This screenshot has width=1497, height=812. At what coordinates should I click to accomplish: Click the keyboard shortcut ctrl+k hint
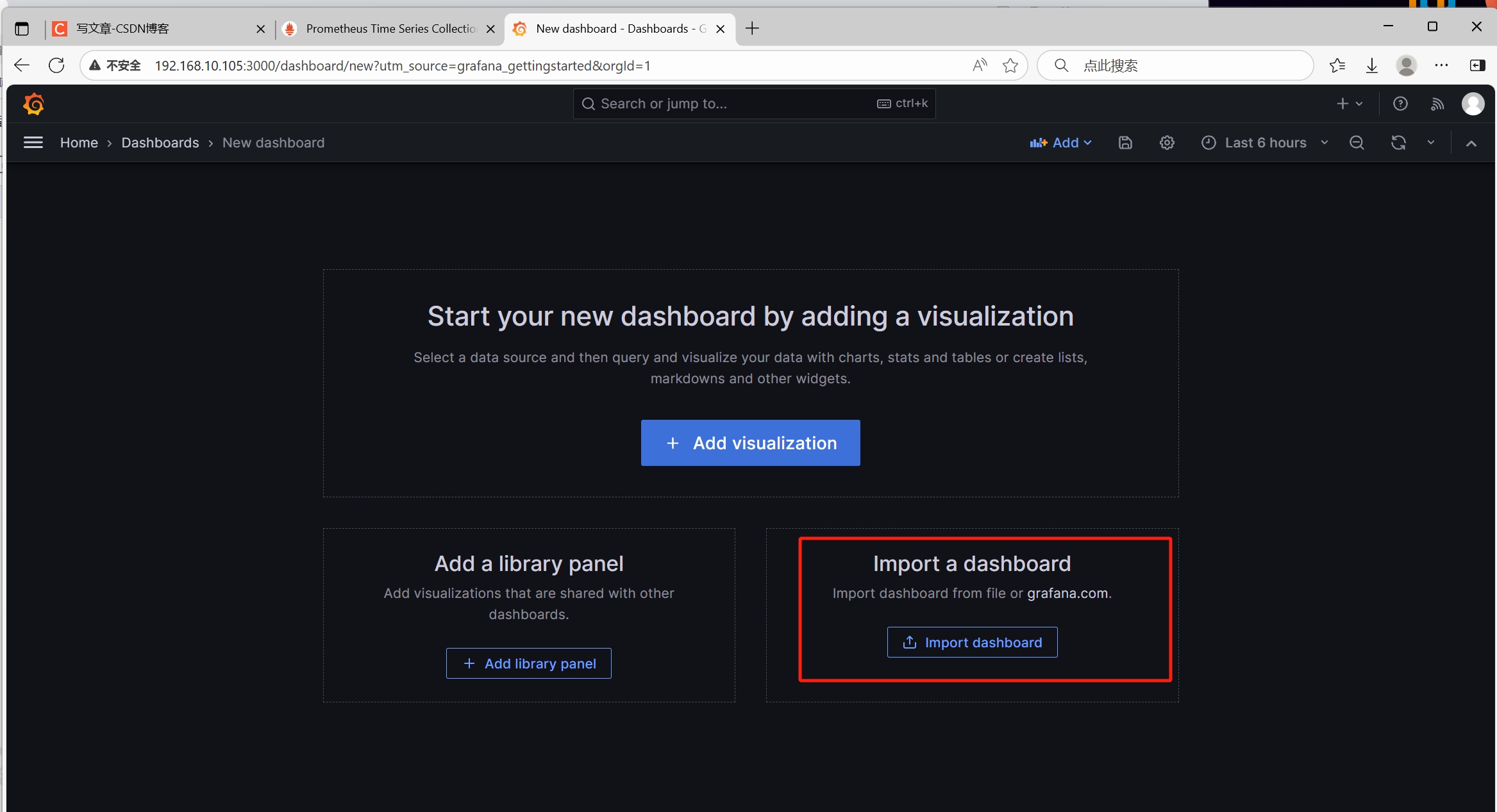902,103
